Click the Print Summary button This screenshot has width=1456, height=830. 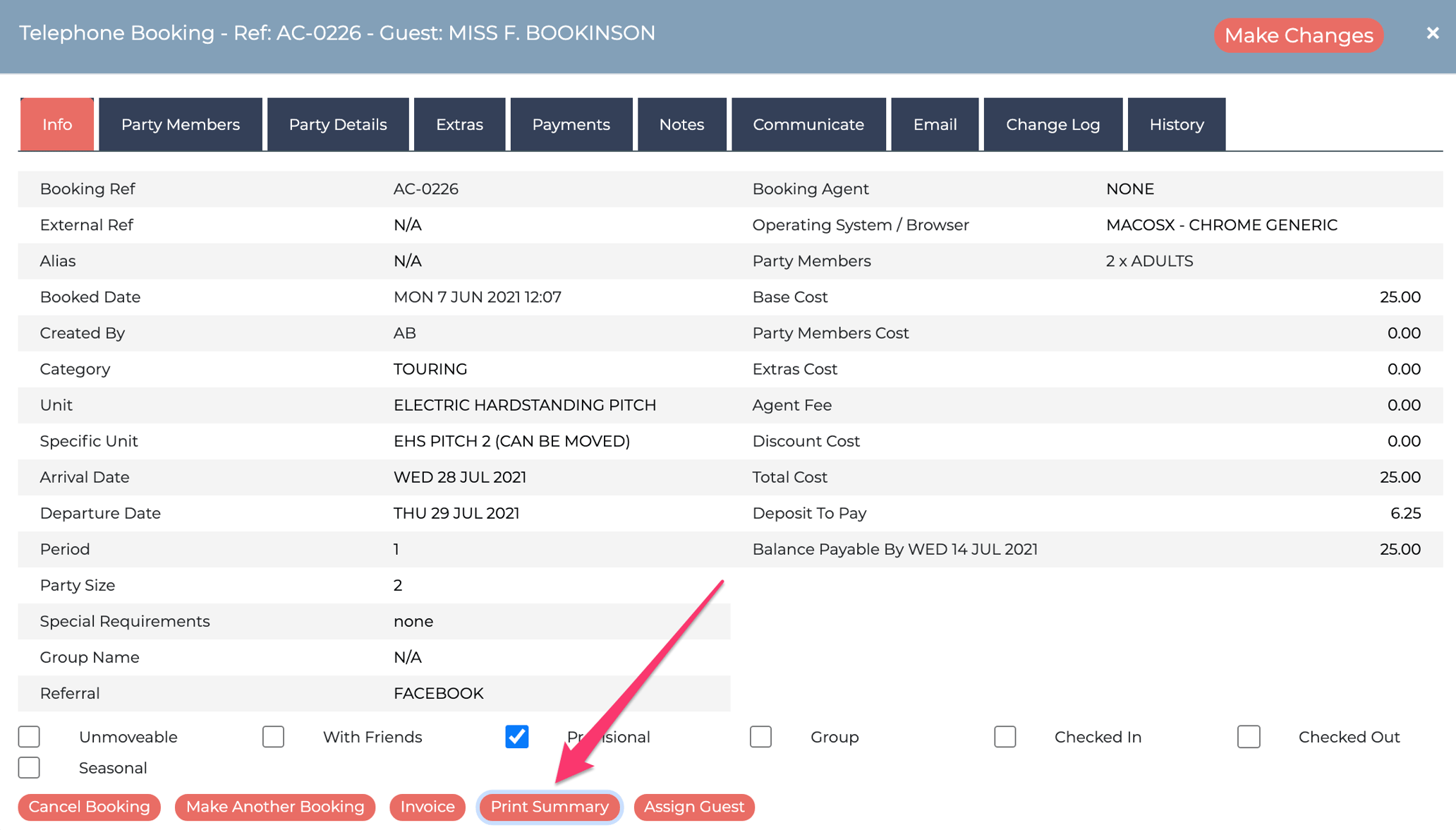tap(550, 807)
